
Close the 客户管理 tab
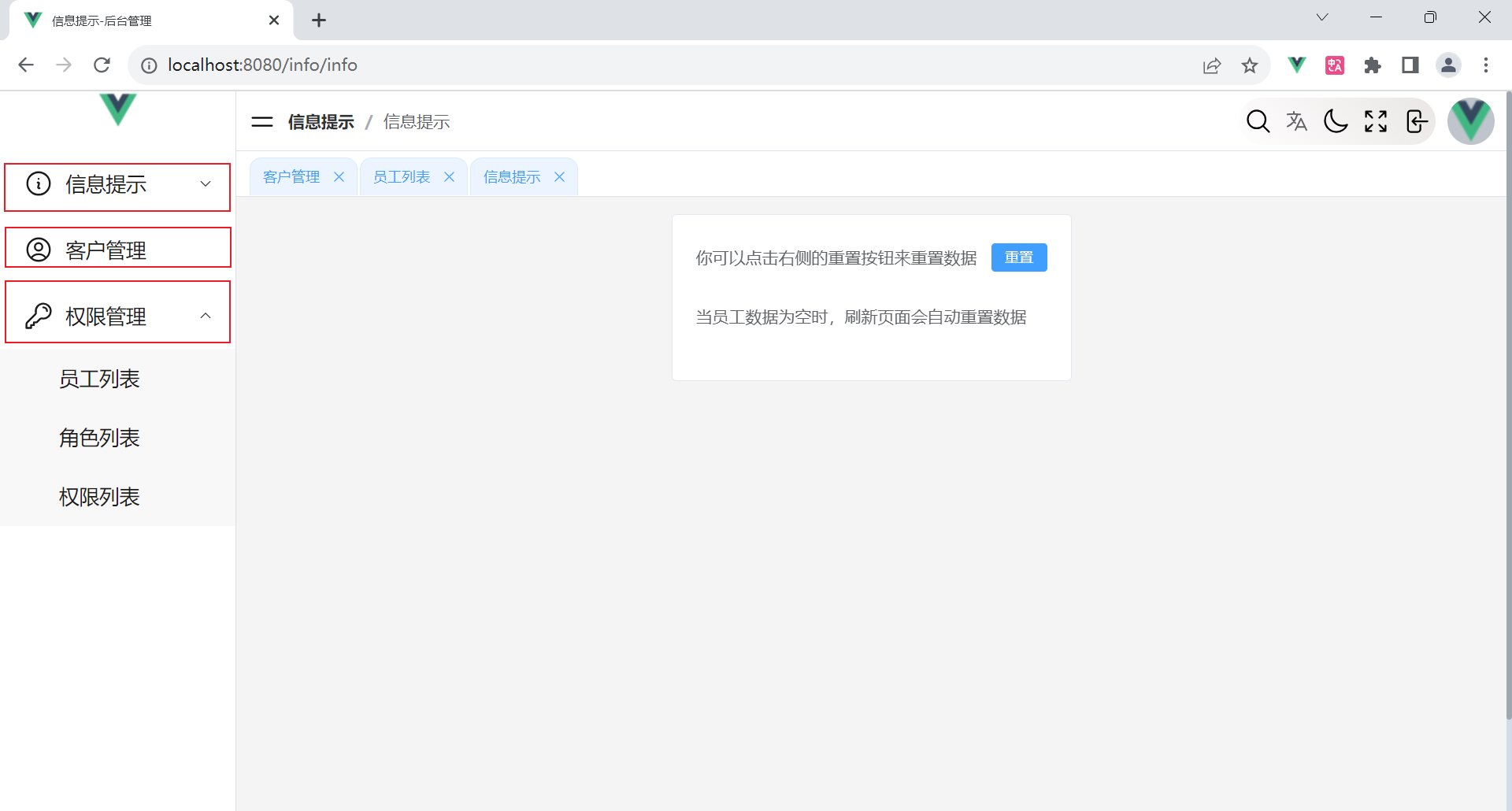339,177
